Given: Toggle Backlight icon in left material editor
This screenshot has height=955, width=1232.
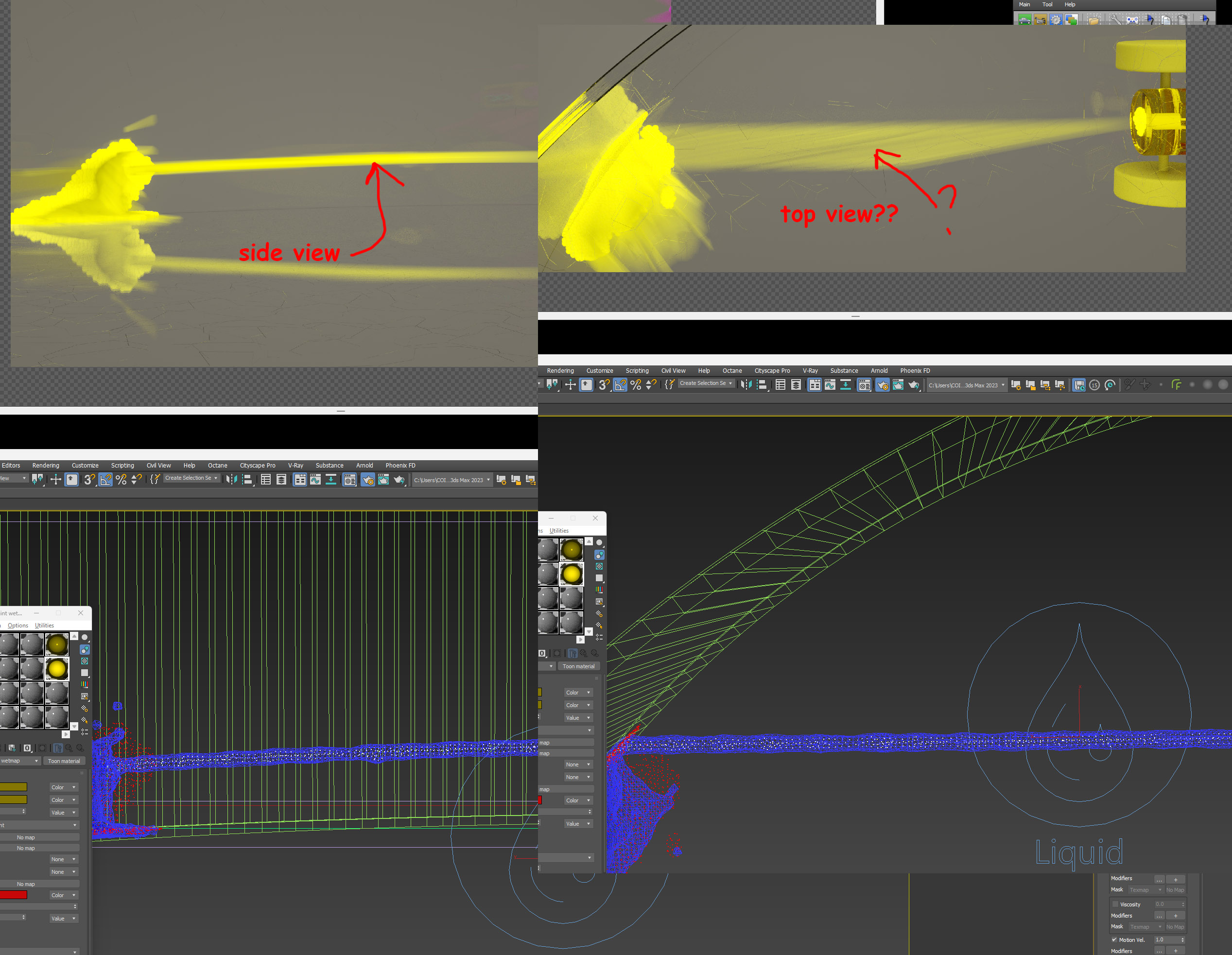Looking at the screenshot, I should tap(85, 649).
